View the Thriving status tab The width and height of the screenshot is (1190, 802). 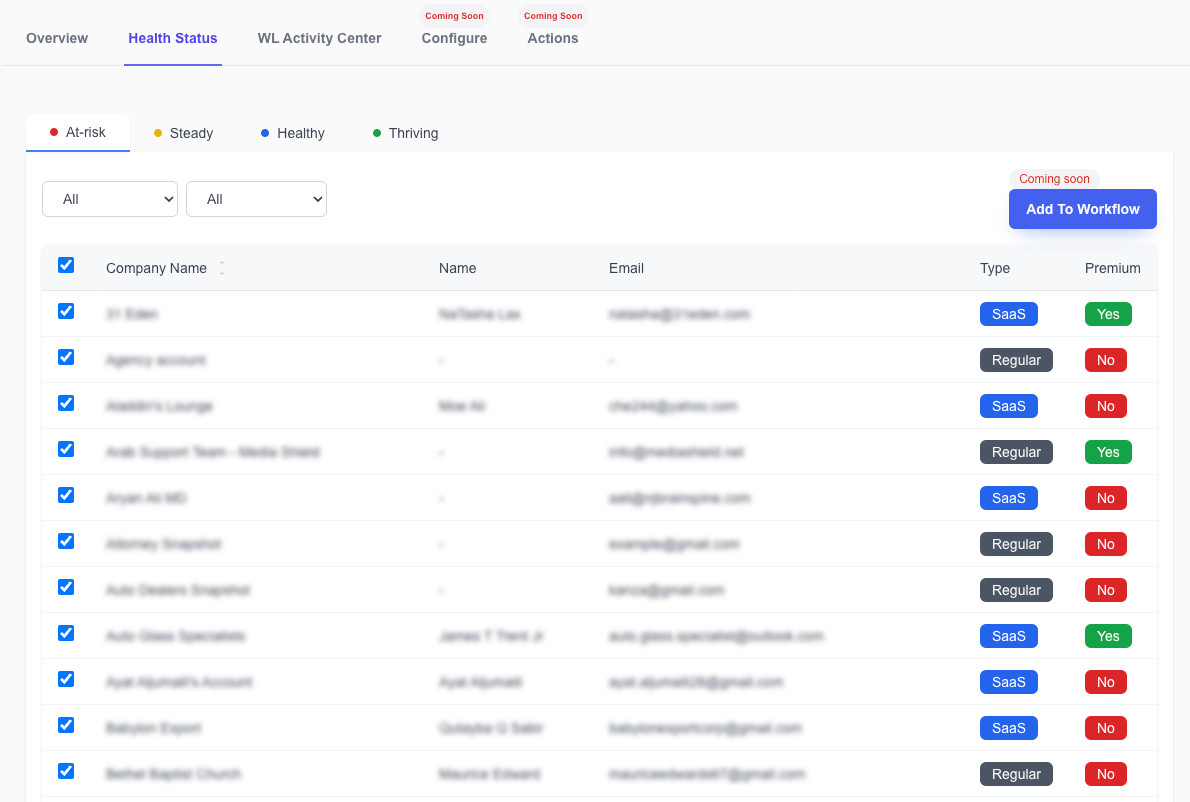405,134
